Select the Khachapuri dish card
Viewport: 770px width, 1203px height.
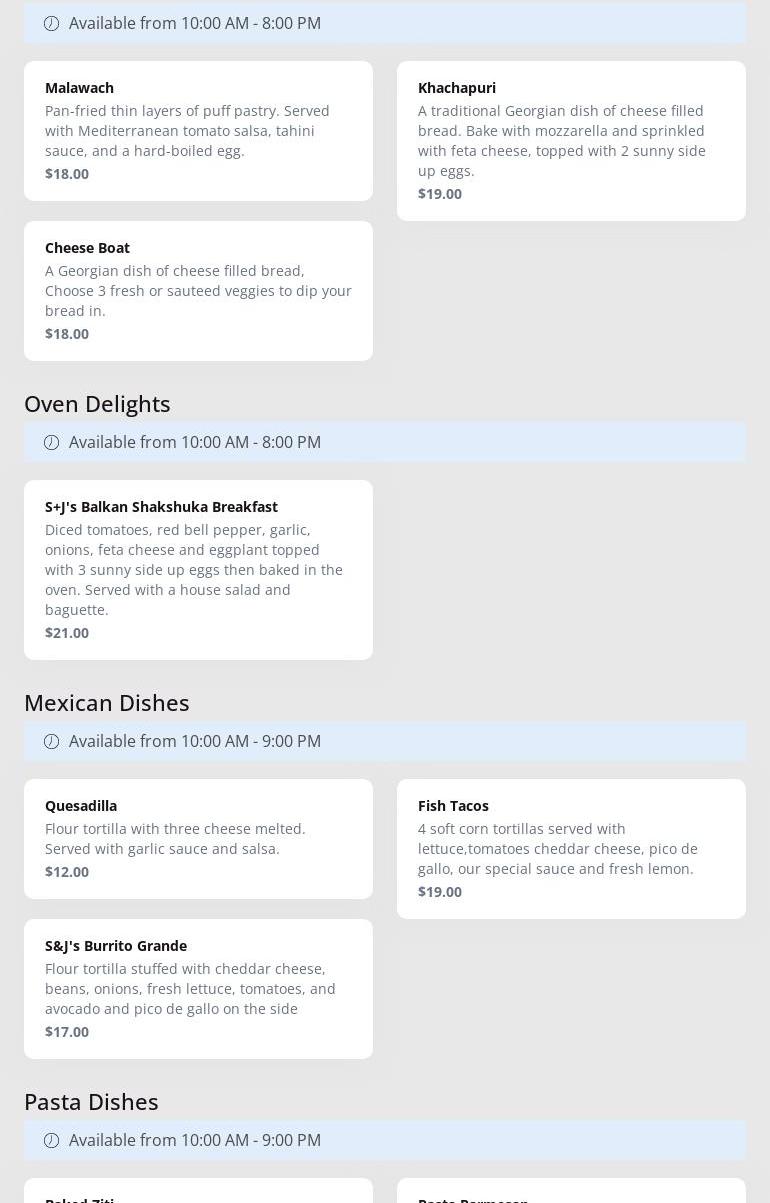click(571, 141)
